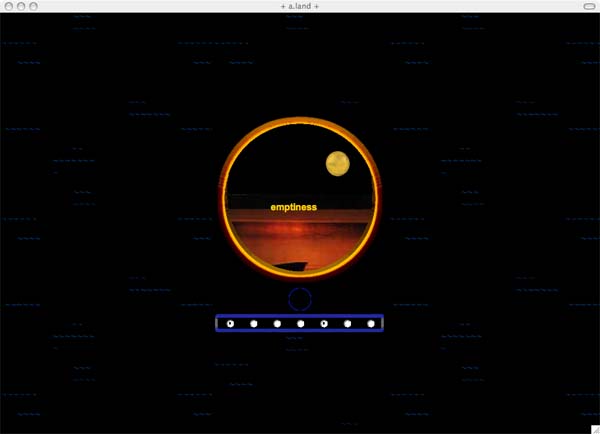Minimize the a.land window

(21, 6)
